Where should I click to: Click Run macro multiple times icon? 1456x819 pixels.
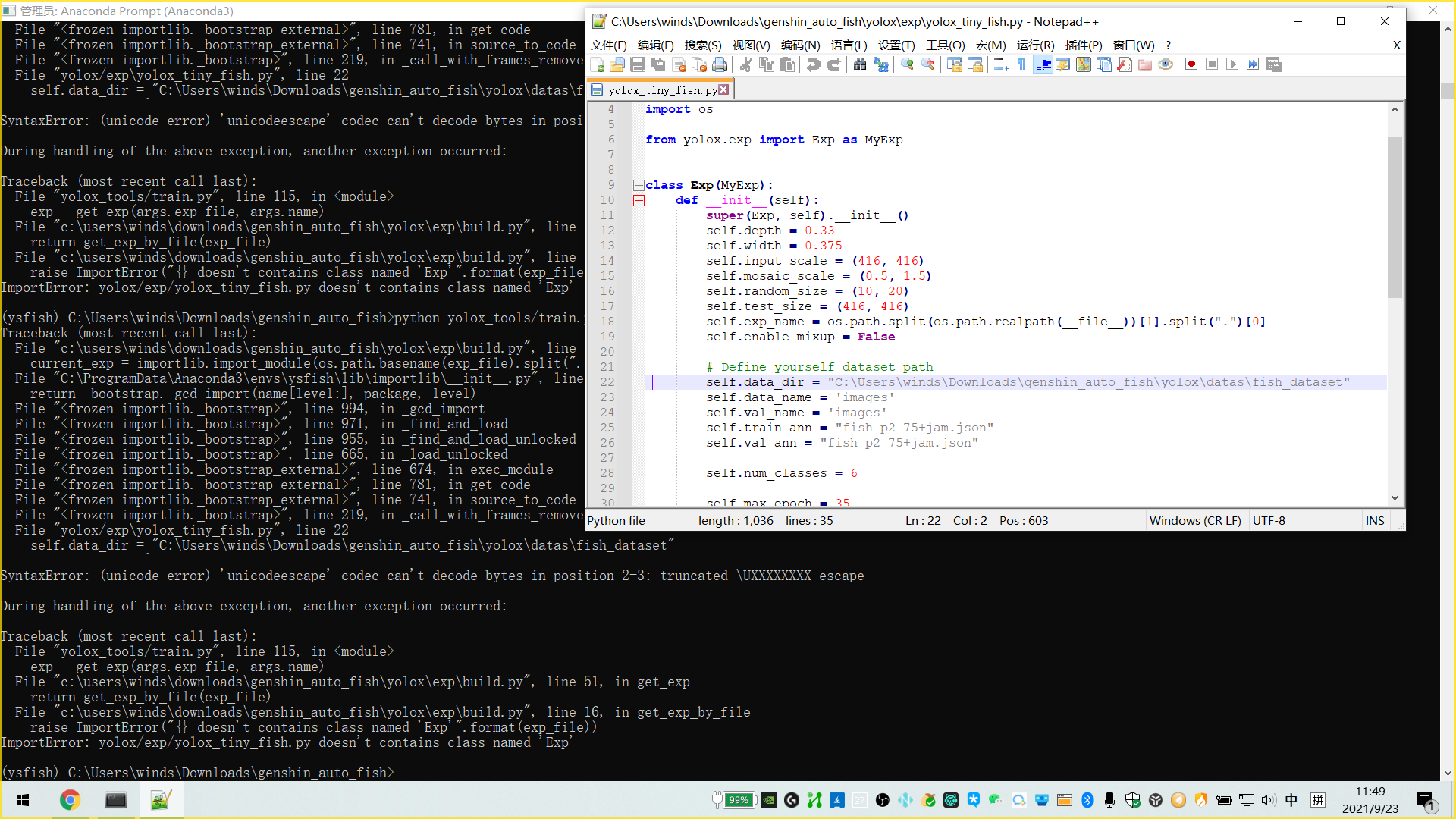(x=1253, y=65)
